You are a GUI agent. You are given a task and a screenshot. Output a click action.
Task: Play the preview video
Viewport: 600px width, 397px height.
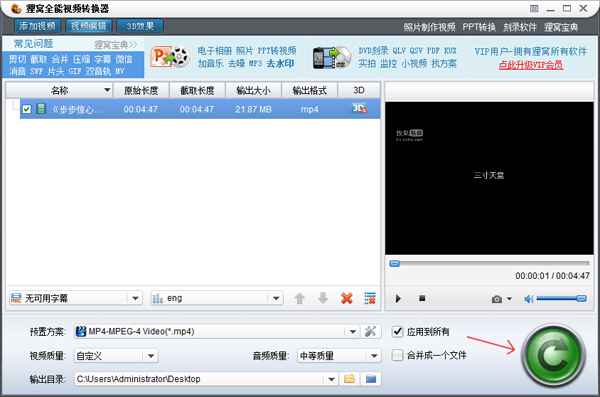[x=398, y=298]
